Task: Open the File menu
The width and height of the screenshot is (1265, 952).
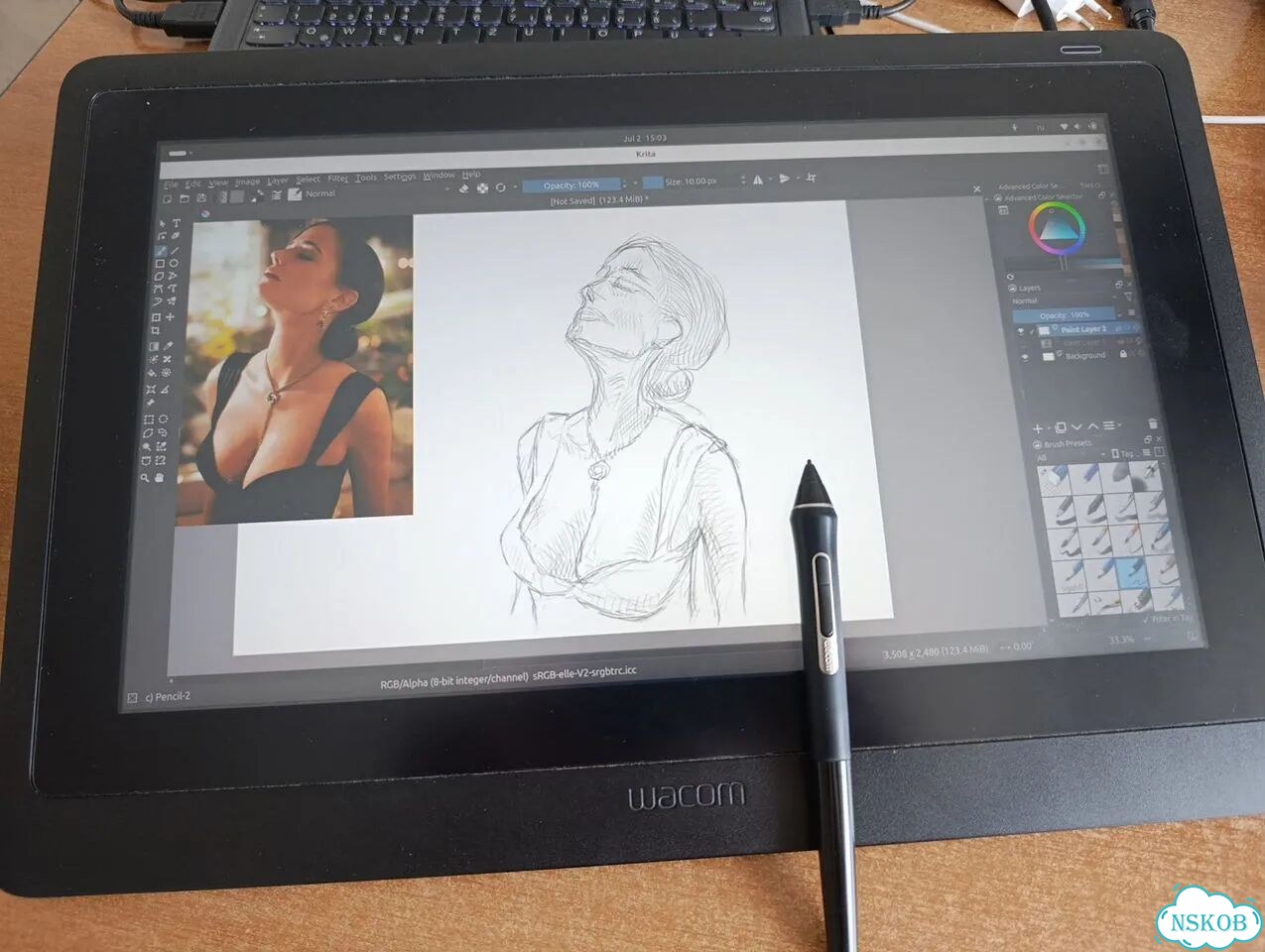Action: pyautogui.click(x=172, y=184)
